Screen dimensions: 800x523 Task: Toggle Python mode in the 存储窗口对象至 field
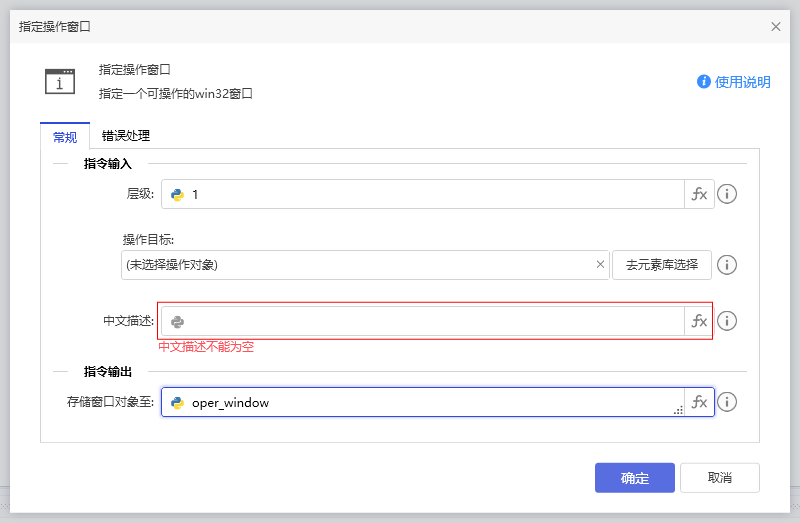(x=177, y=403)
